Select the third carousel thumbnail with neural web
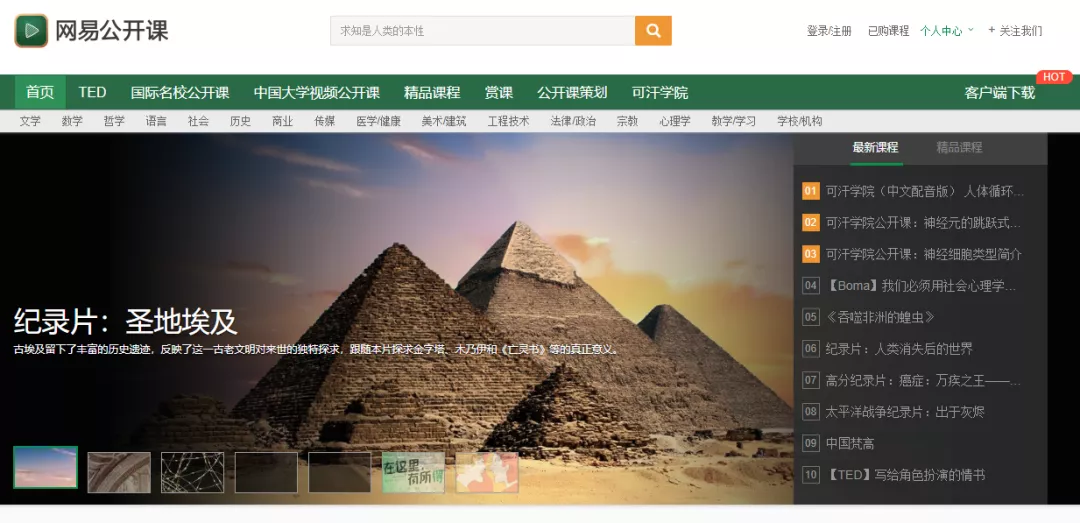1080x523 pixels. coord(192,473)
